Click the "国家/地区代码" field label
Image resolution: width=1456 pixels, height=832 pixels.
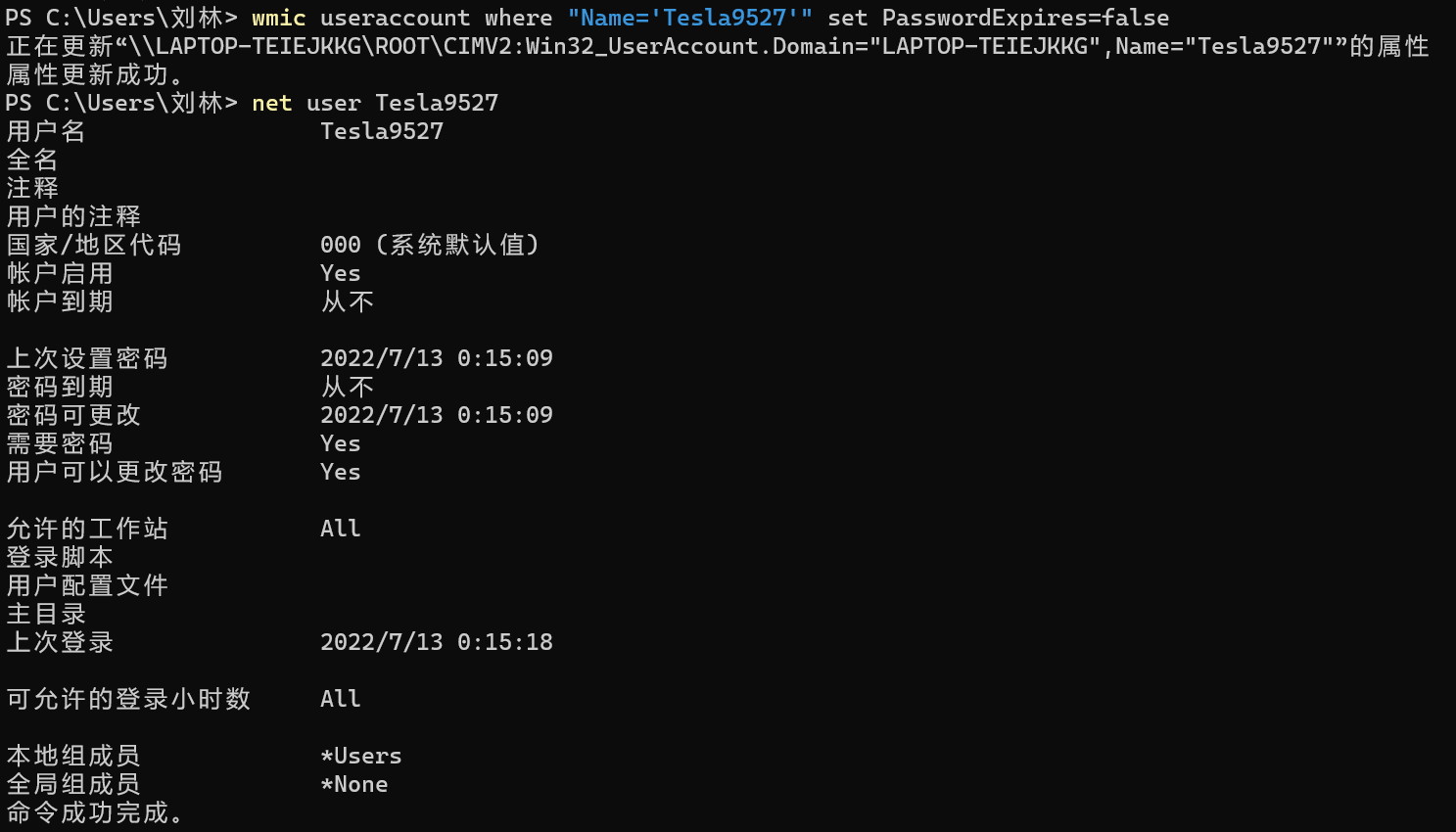[94, 245]
